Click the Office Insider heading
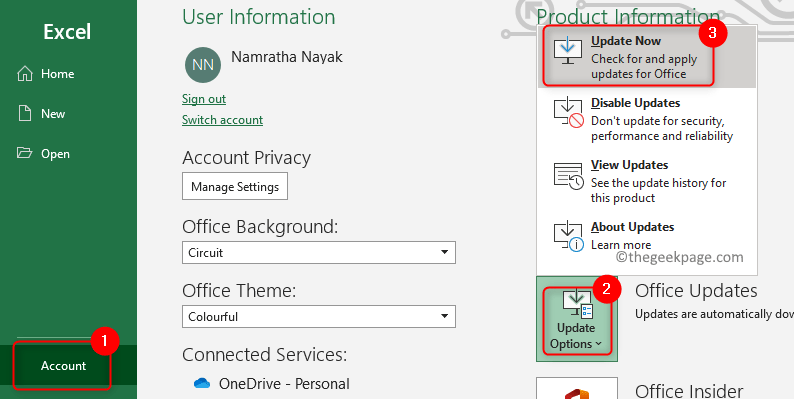Viewport: 794px width, 399px height. coord(689,391)
